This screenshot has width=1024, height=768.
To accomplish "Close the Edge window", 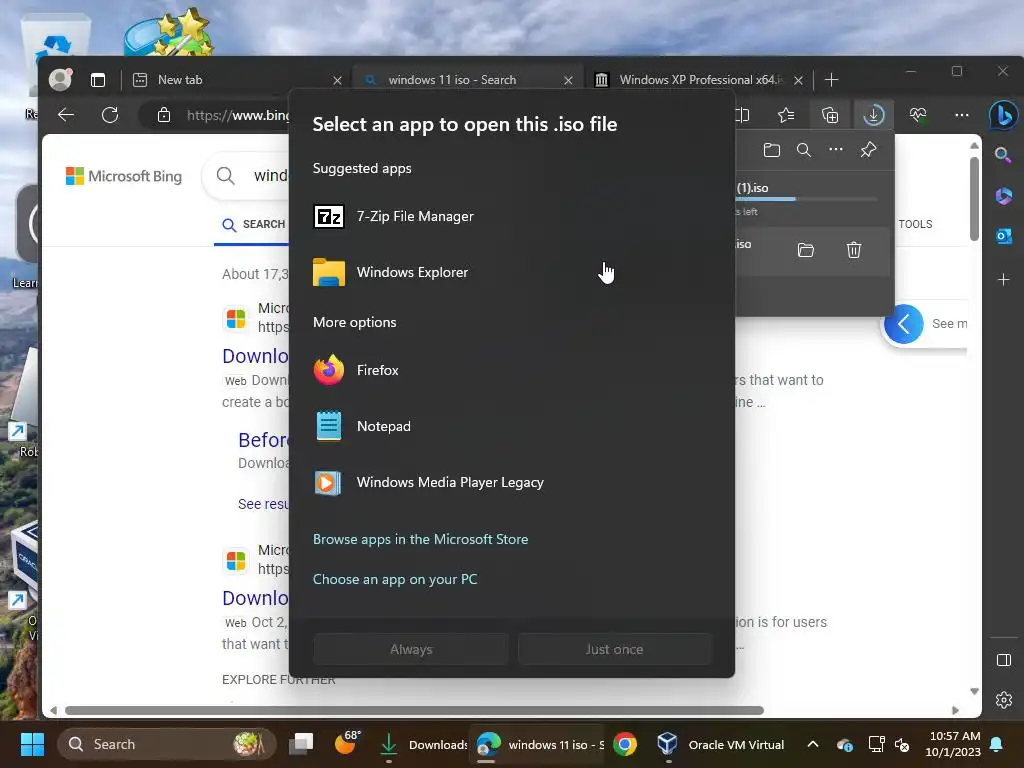I will pos(1002,71).
